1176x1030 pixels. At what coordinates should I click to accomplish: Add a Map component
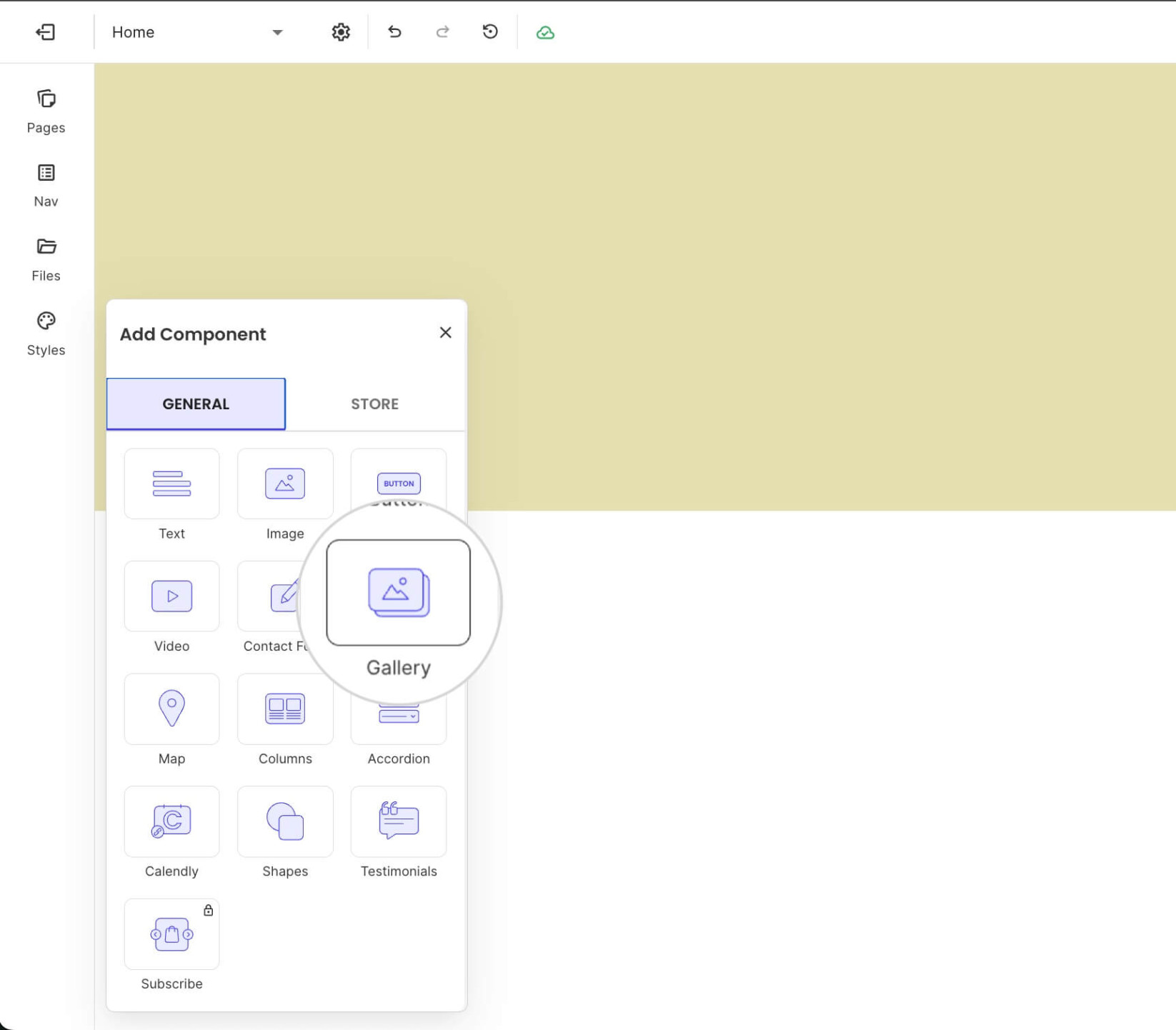pyautogui.click(x=171, y=709)
